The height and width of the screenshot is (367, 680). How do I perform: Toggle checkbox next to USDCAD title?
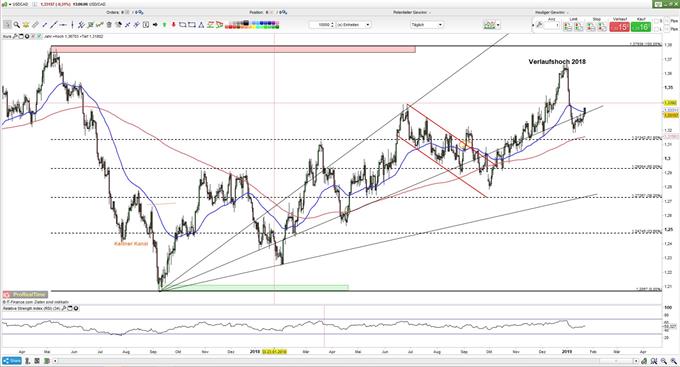tap(35, 4)
